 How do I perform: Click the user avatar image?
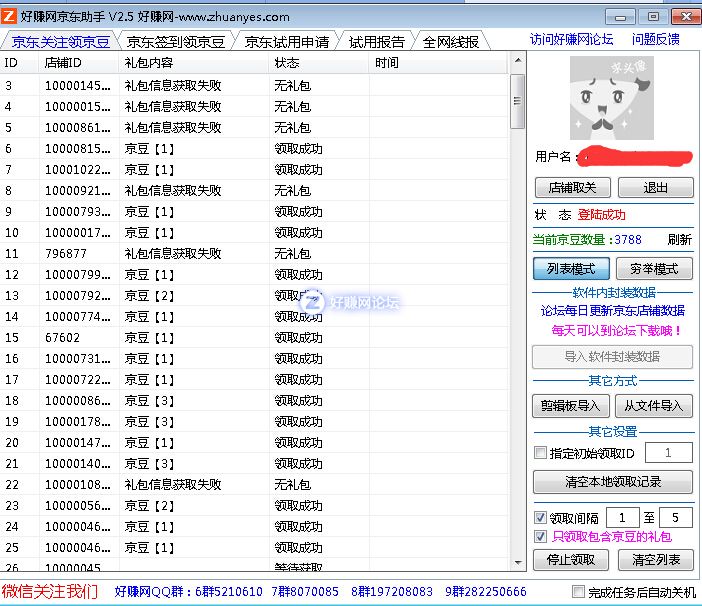pyautogui.click(x=612, y=98)
